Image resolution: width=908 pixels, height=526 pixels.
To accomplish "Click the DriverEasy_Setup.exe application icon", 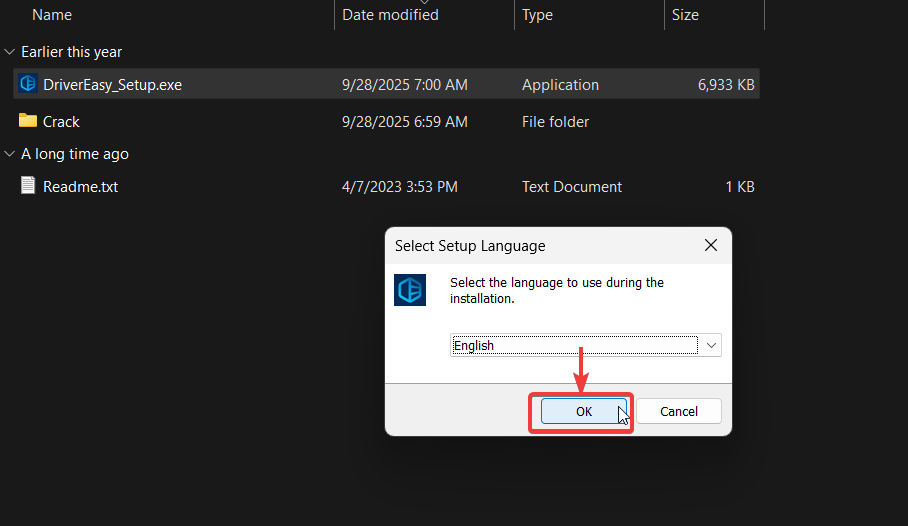I will click(28, 83).
